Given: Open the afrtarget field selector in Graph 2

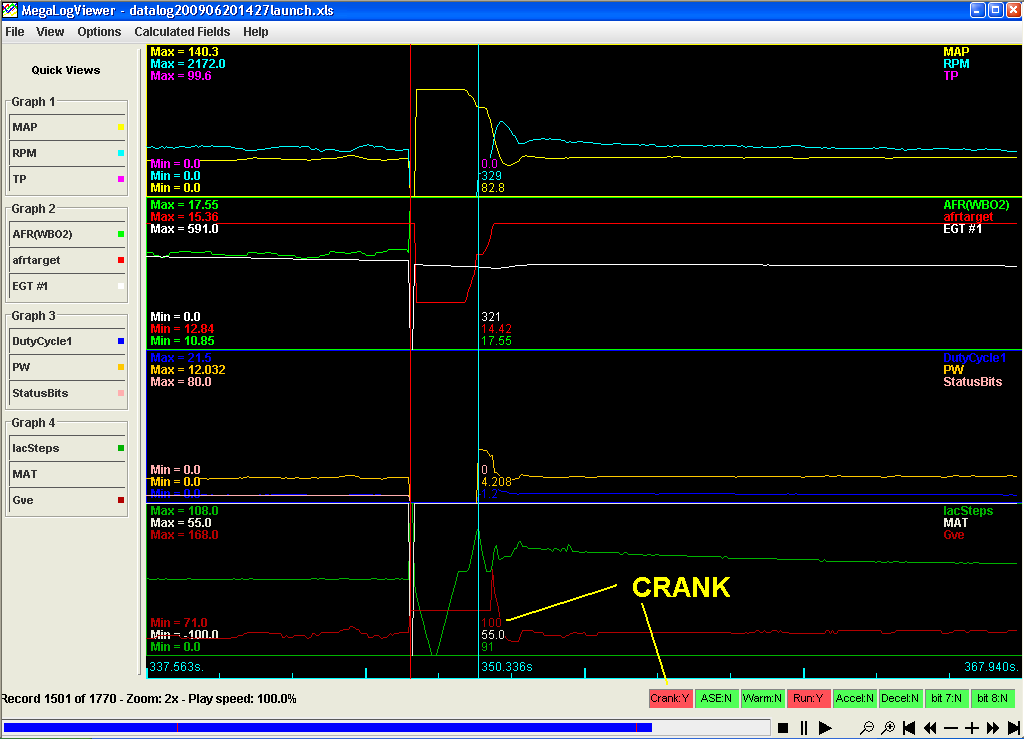Looking at the screenshot, I should click(x=68, y=260).
